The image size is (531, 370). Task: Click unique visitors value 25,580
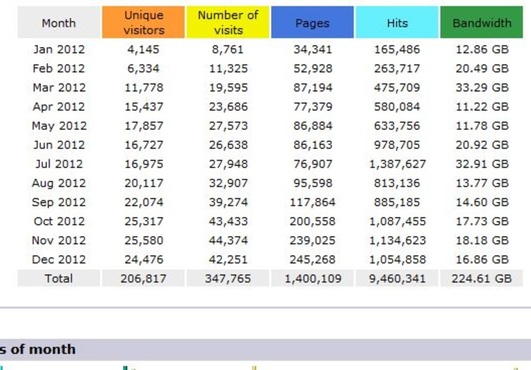144,240
